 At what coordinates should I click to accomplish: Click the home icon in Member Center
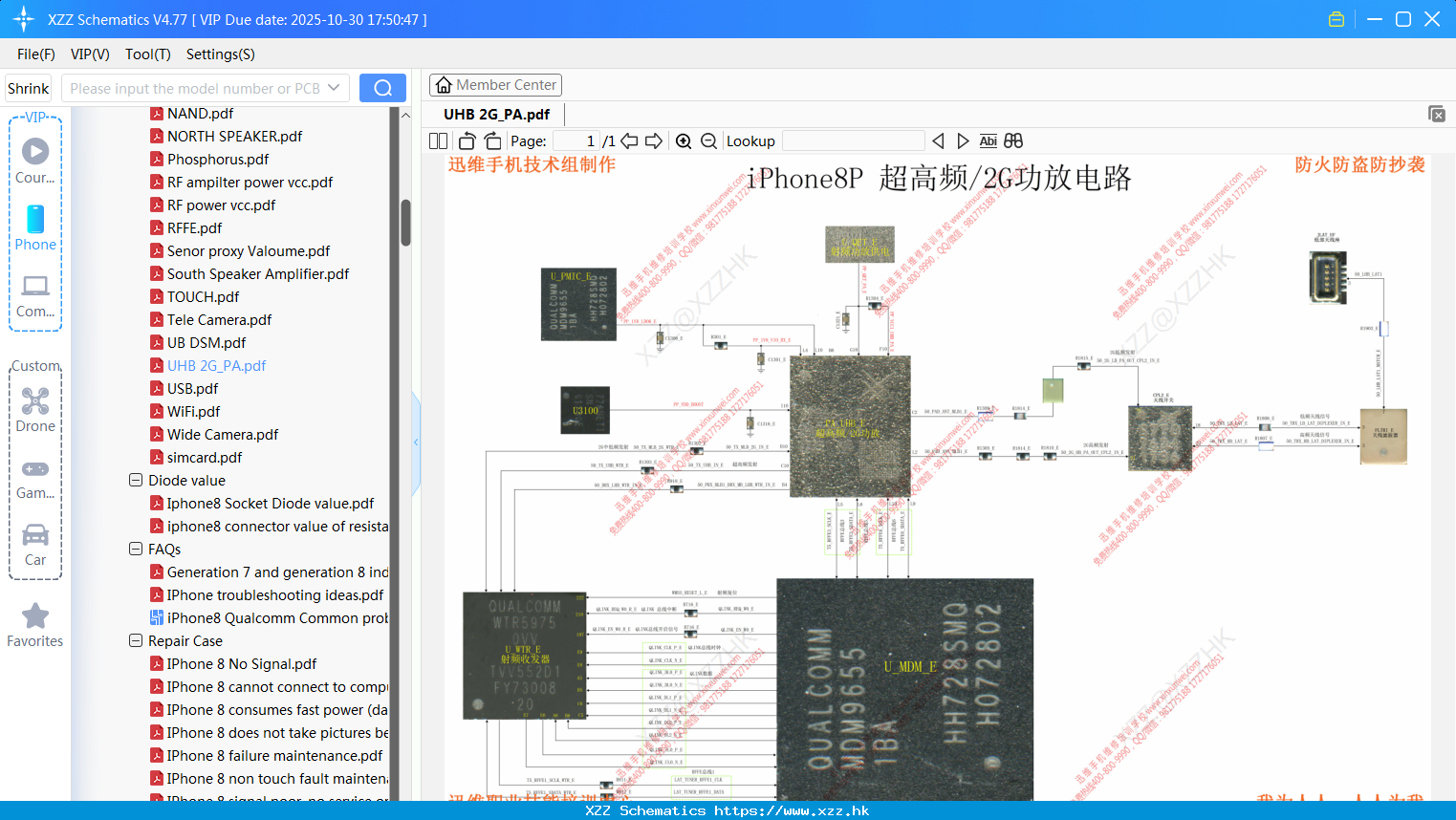pos(444,85)
